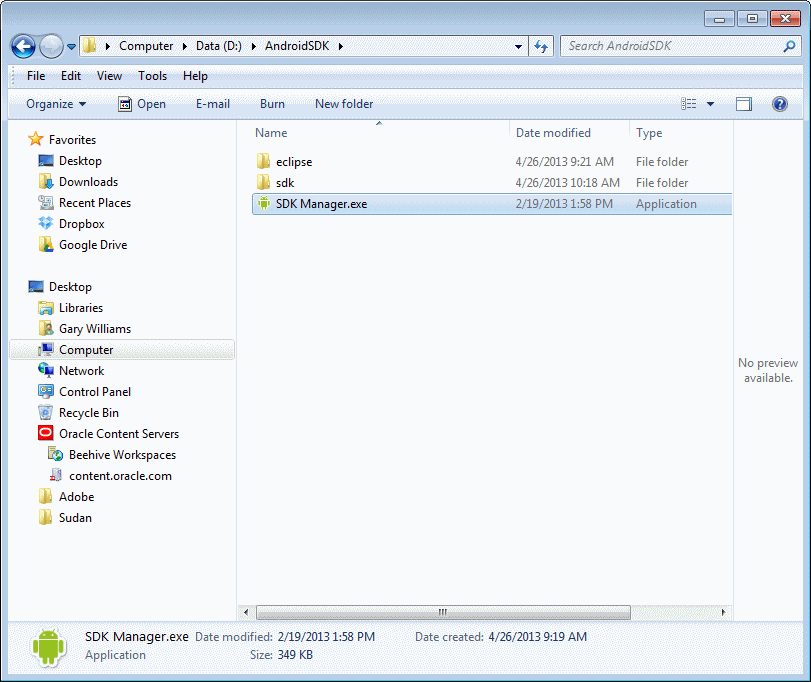Click AndroidSDK in the breadcrumb
This screenshot has height=682, width=811.
(297, 46)
